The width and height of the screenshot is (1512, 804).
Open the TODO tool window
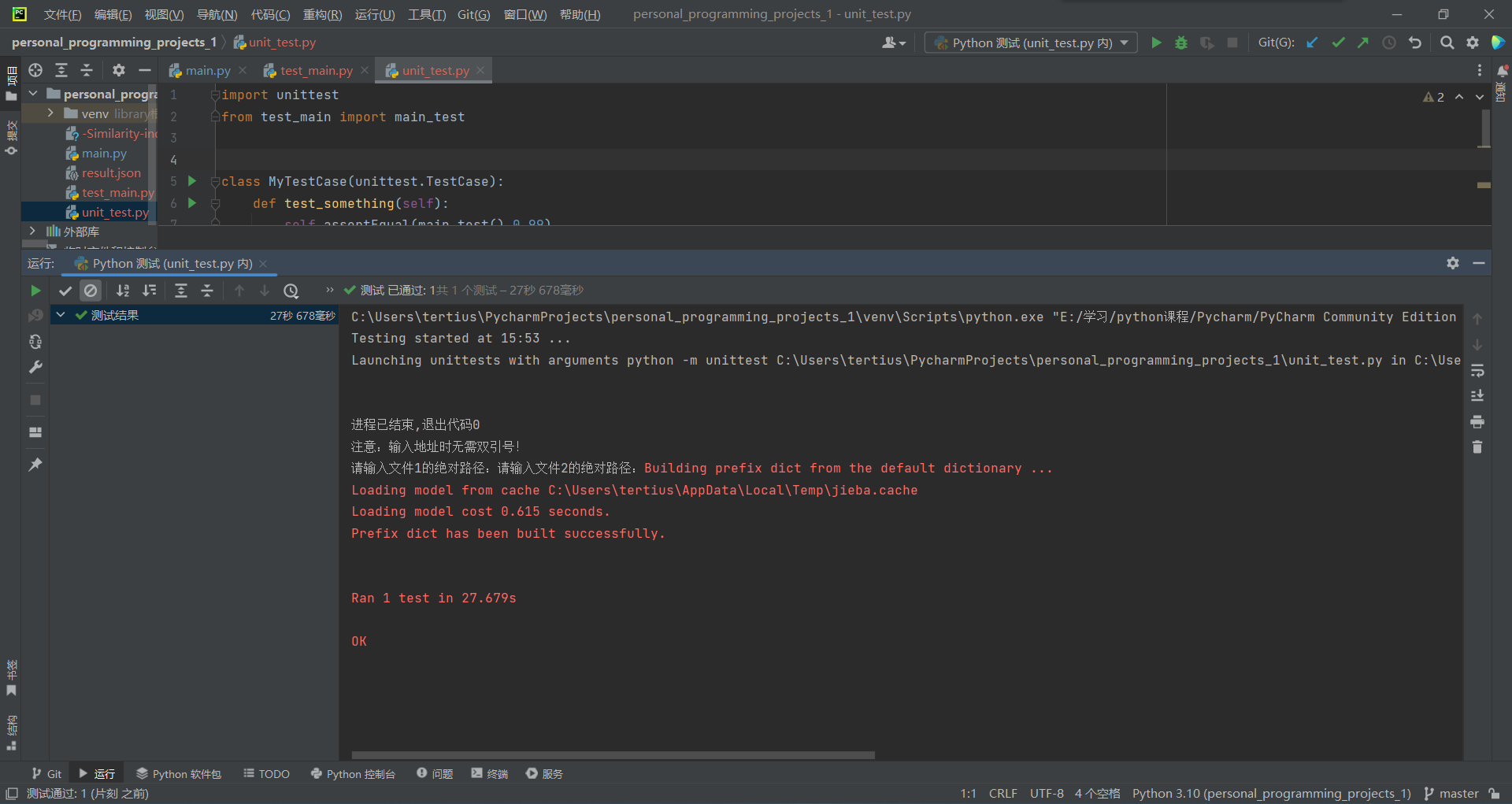pyautogui.click(x=266, y=773)
